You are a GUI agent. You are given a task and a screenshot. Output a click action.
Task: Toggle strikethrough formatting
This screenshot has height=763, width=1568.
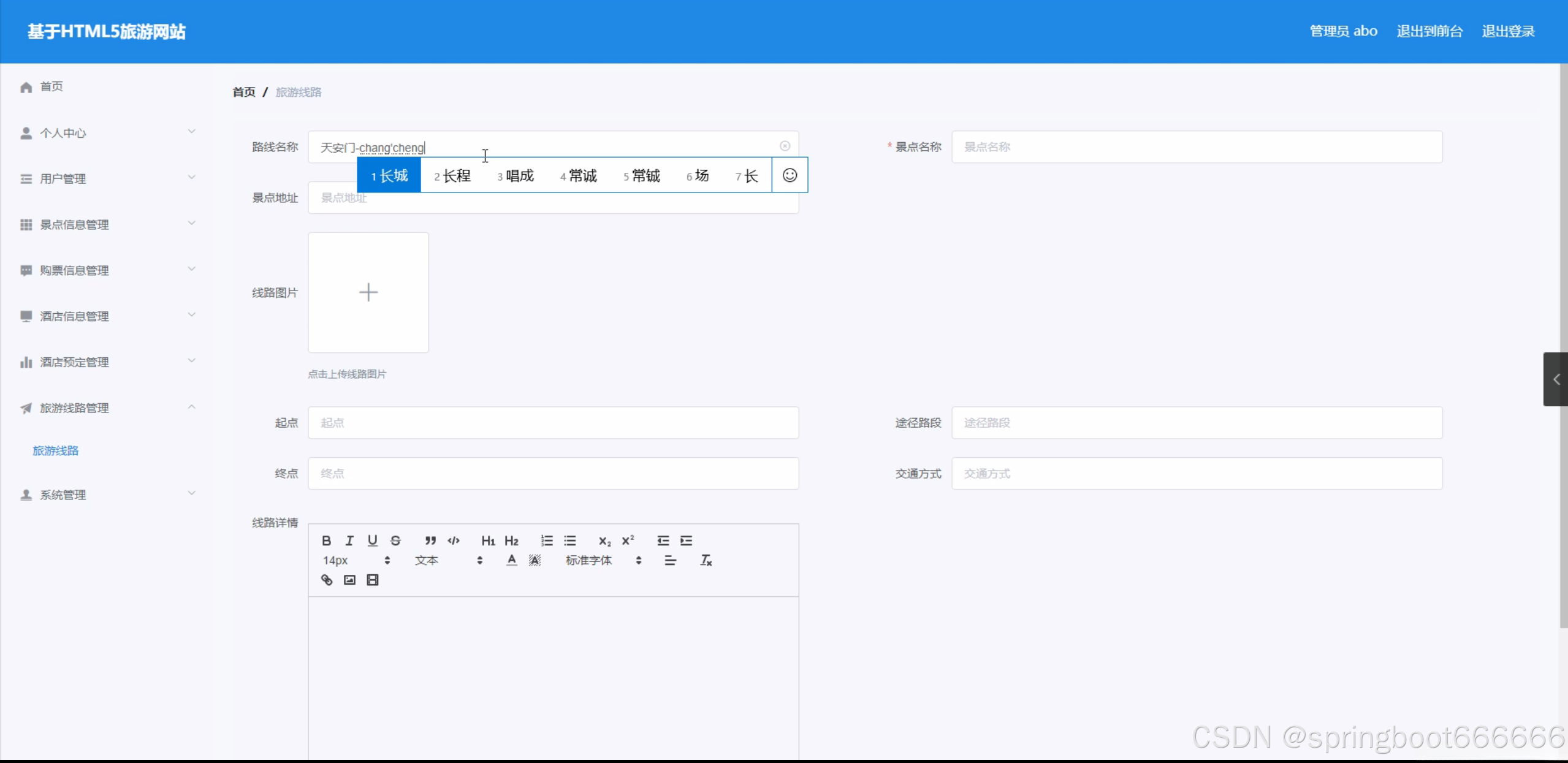pyautogui.click(x=395, y=541)
